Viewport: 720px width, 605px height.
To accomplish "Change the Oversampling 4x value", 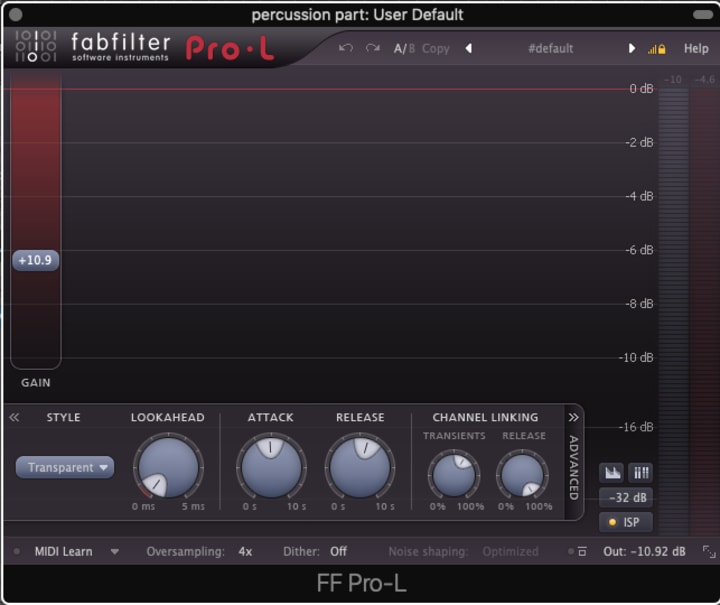I will click(245, 551).
